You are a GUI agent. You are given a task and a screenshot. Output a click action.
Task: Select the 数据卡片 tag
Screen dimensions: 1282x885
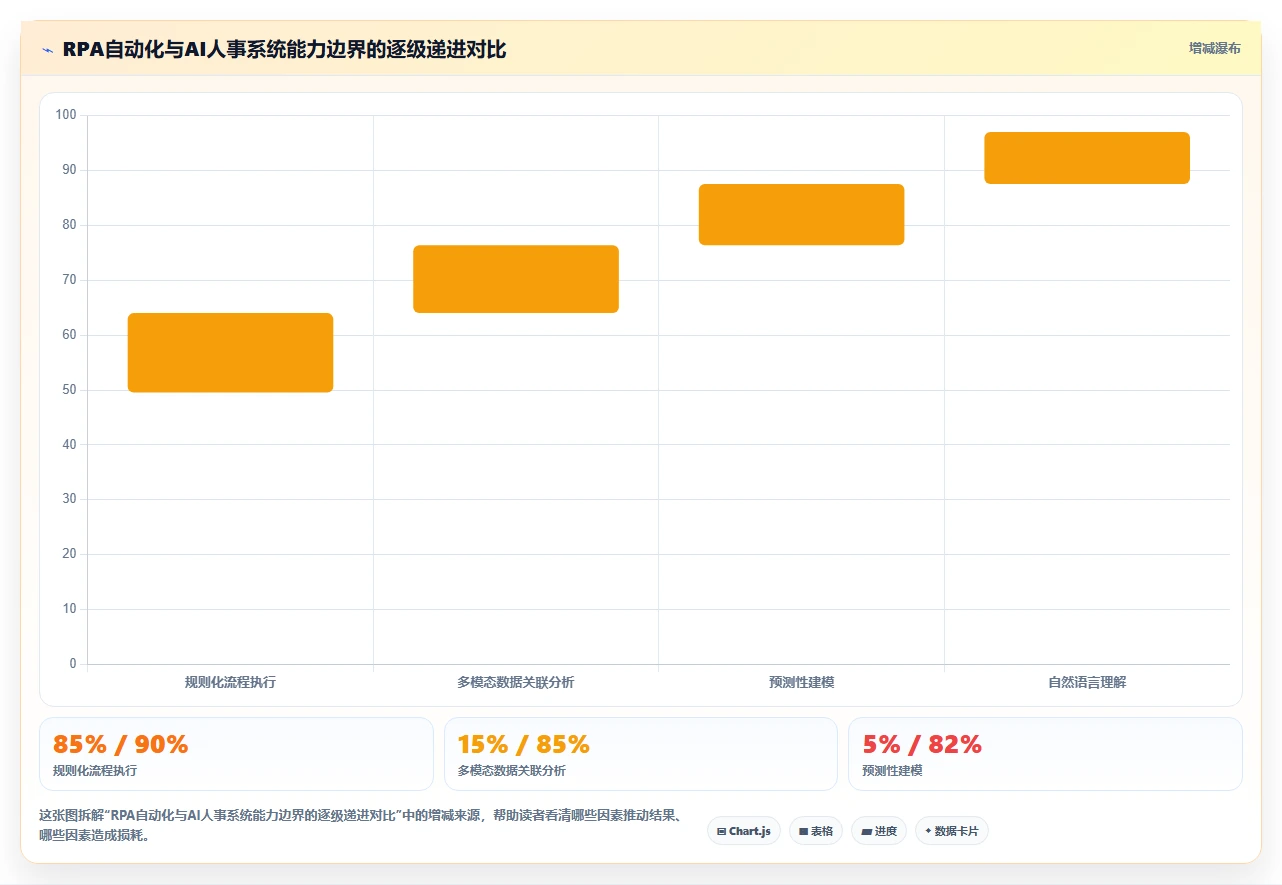pyautogui.click(x=952, y=831)
